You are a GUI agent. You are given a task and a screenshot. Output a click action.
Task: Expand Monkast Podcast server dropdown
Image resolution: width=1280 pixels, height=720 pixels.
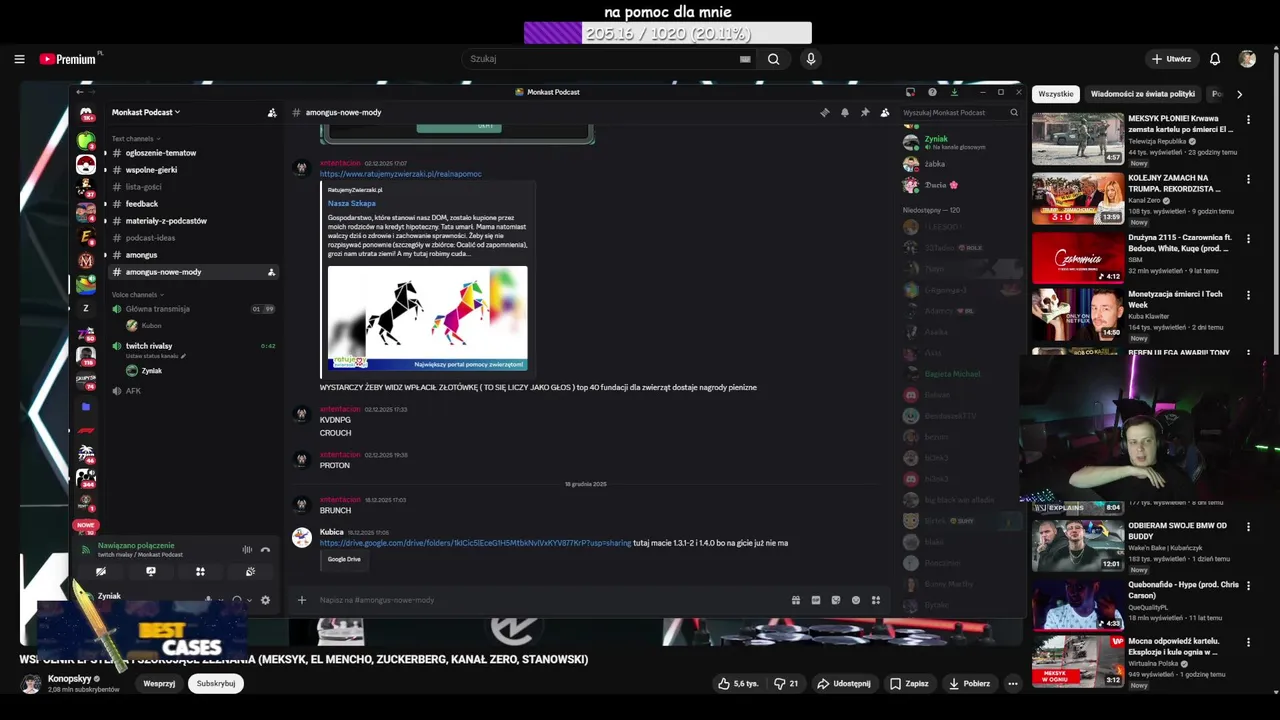coord(146,112)
